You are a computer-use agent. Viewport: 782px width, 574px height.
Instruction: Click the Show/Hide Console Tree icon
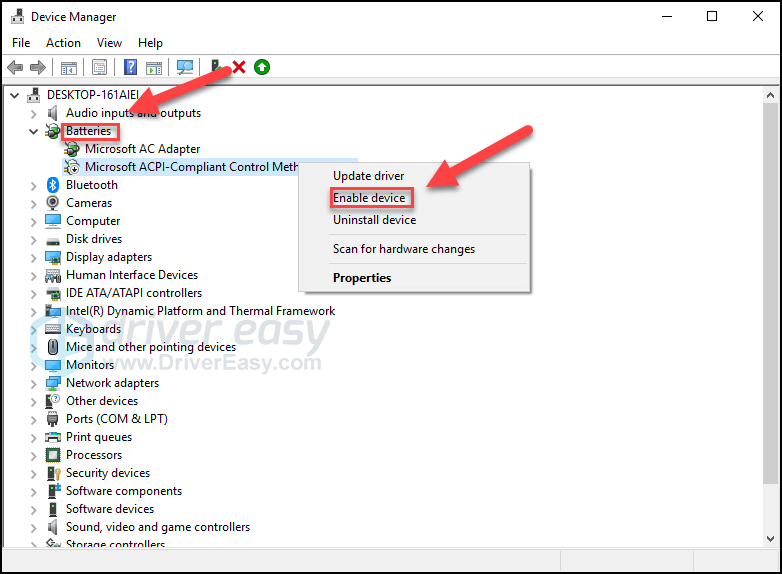(x=69, y=67)
